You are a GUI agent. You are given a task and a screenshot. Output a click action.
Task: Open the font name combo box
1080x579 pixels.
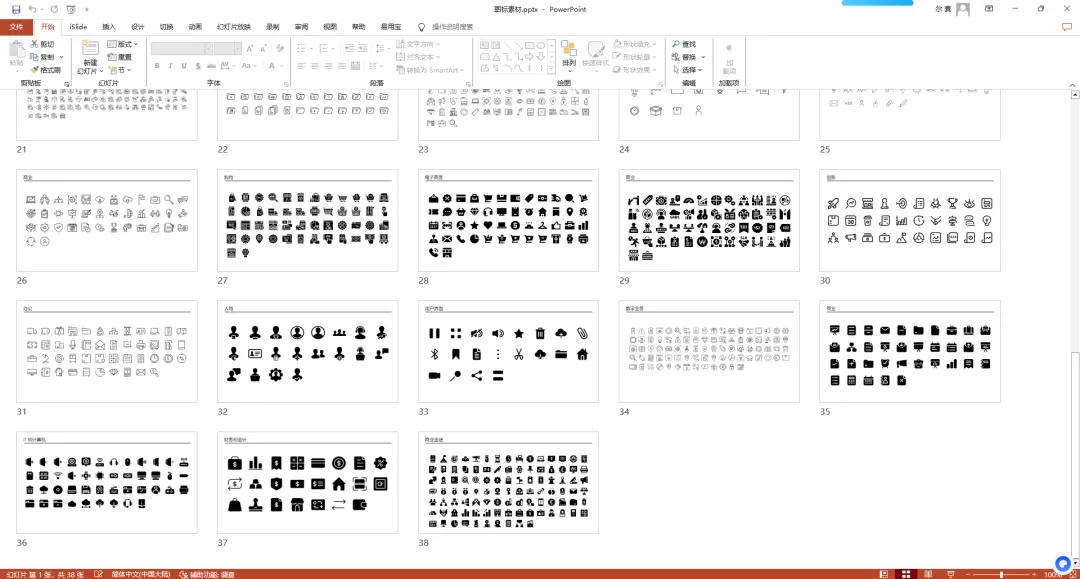click(x=181, y=49)
